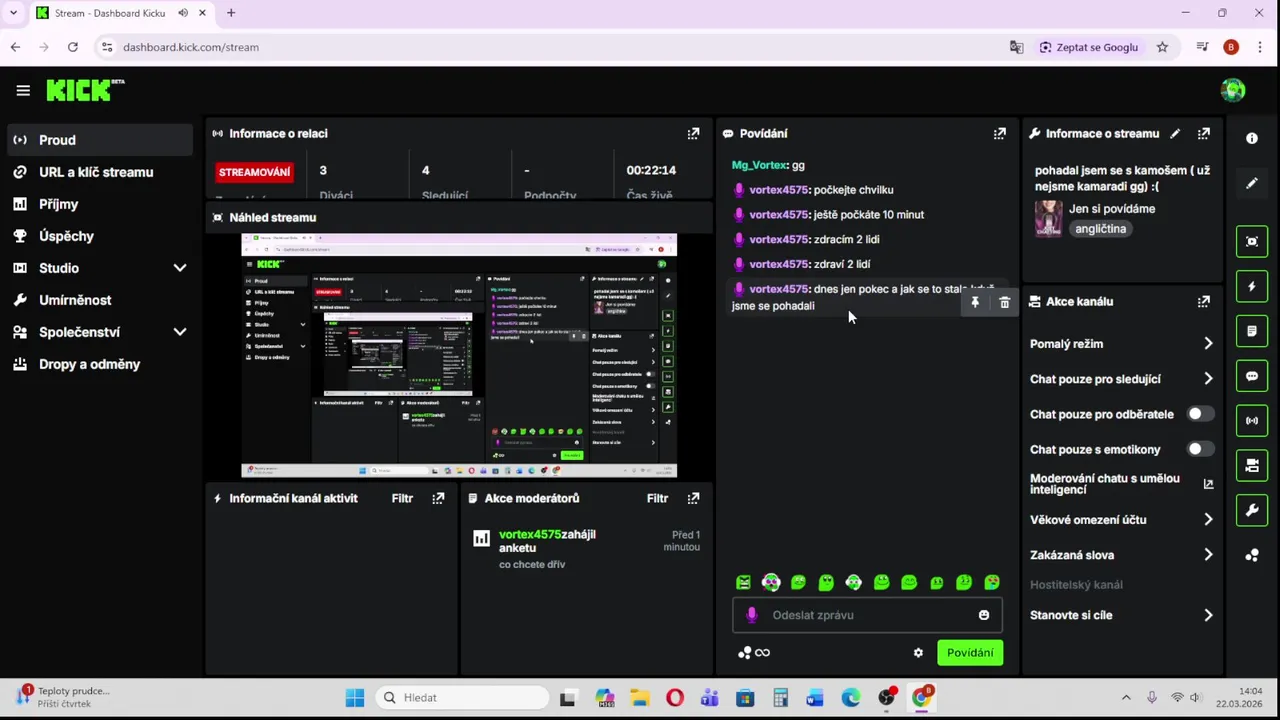Toggle Chat pouze pro odběratele switch

pos(1200,414)
